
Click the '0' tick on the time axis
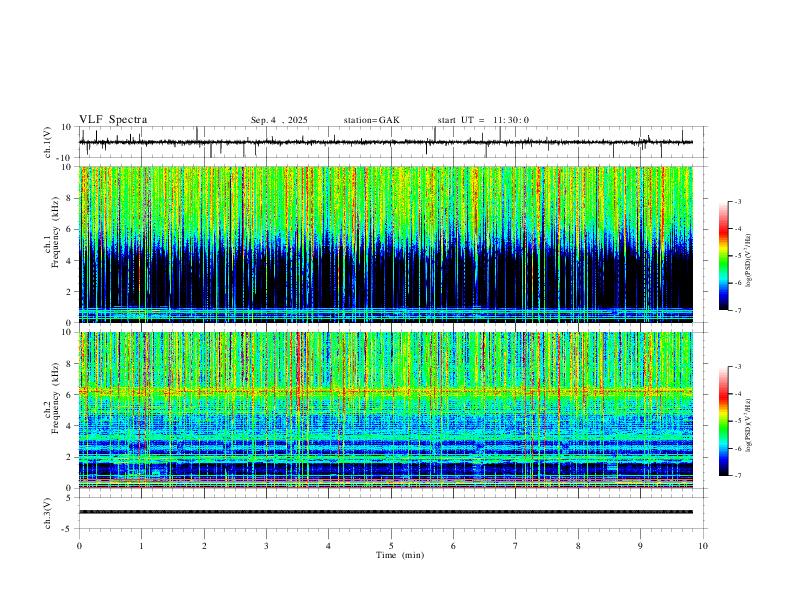pyautogui.click(x=79, y=546)
